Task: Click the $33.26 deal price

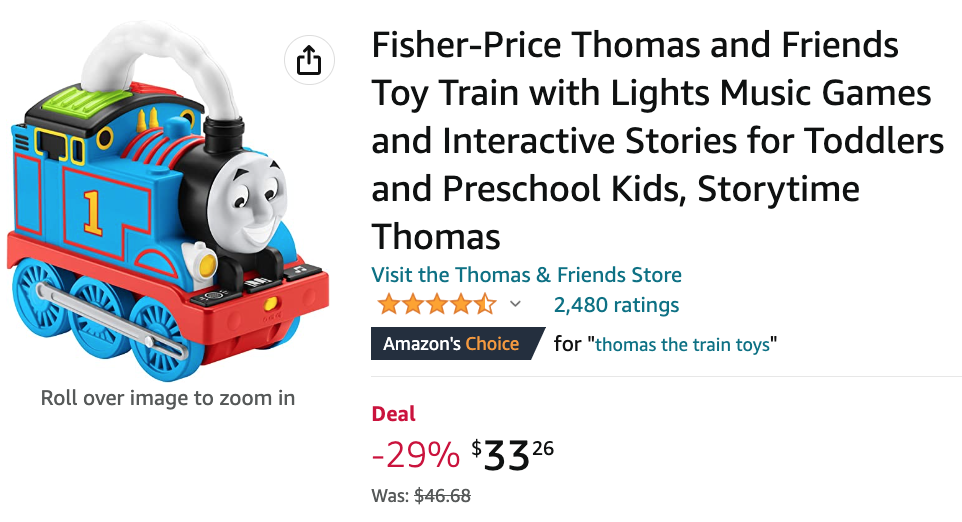Action: click(512, 455)
